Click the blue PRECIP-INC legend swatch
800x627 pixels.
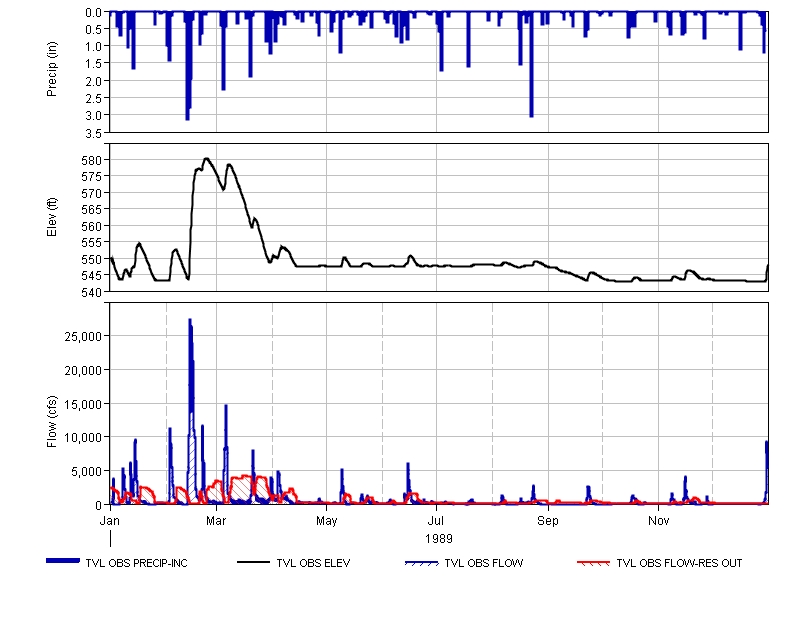point(63,561)
